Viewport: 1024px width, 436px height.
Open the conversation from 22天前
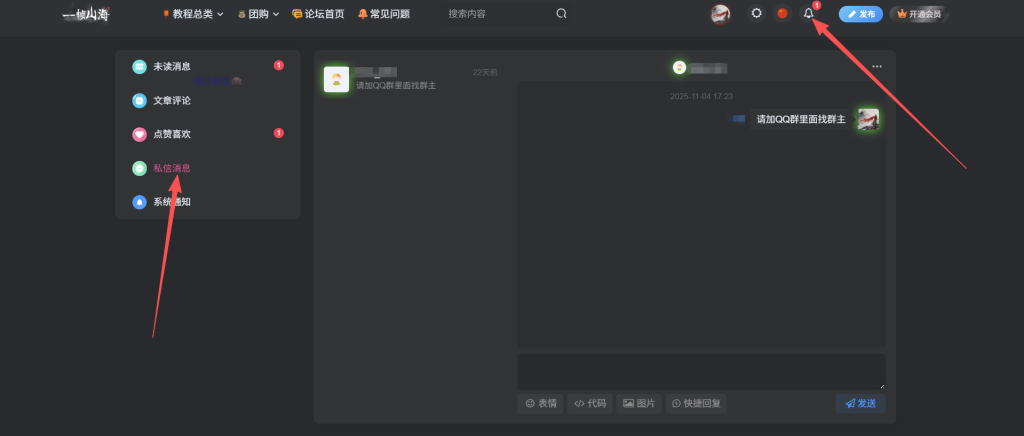click(411, 79)
